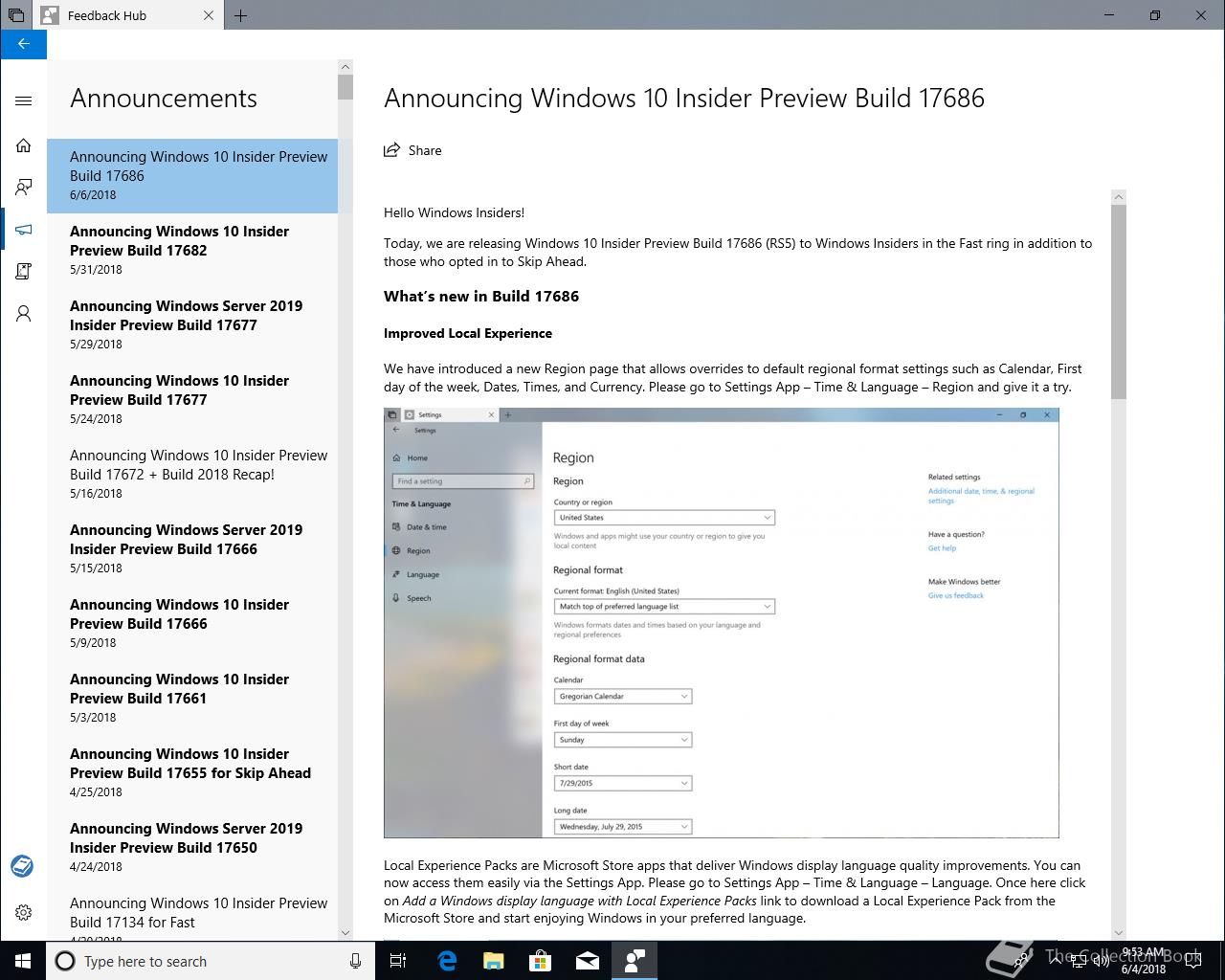Click scroll up arrow of announcements list
The image size is (1225, 980).
345,67
